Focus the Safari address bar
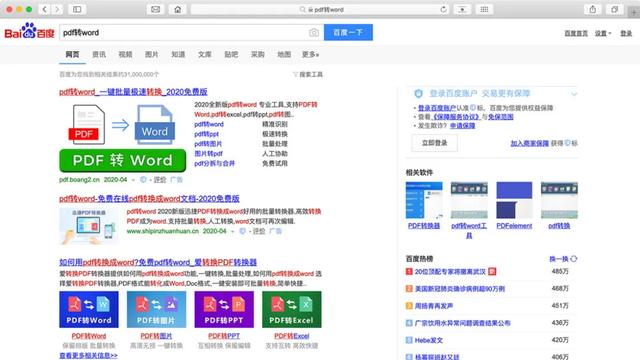This screenshot has height=360, width=640. point(321,9)
